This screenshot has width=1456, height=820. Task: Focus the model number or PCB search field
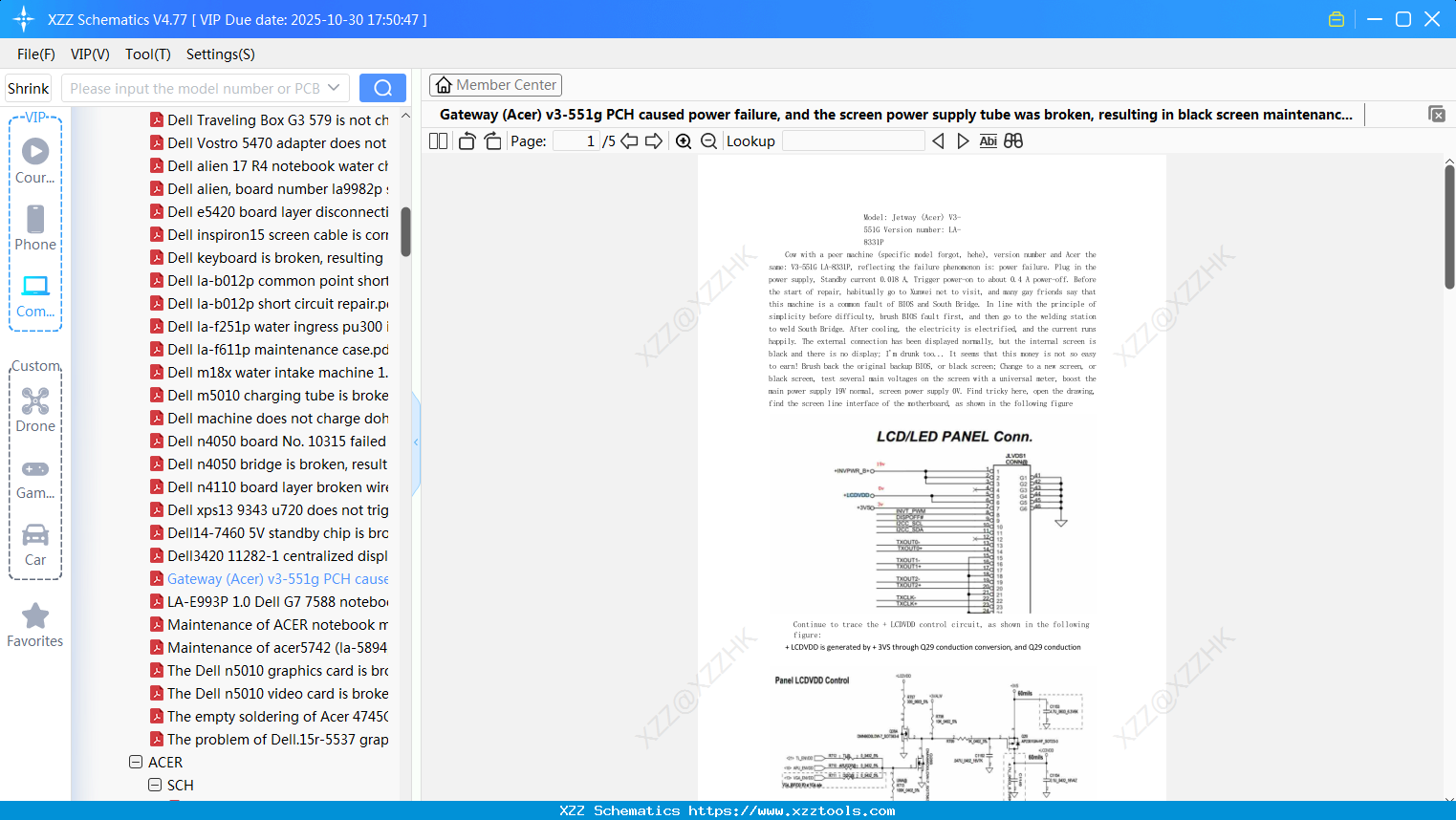(194, 88)
